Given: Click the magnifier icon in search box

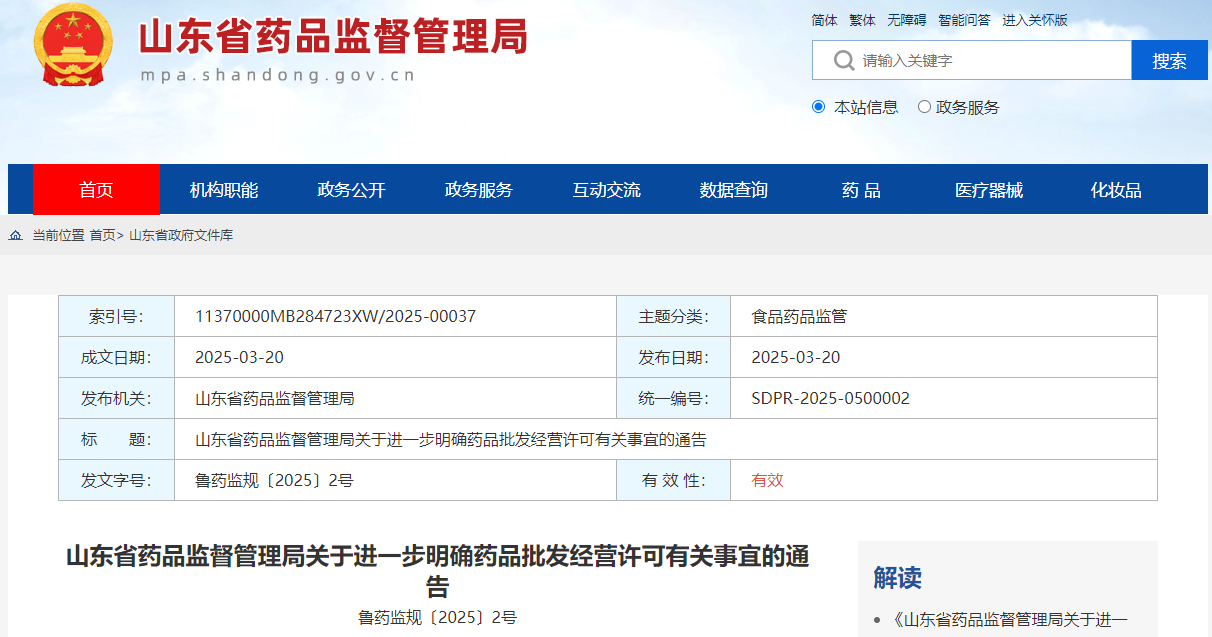Looking at the screenshot, I should pyautogui.click(x=844, y=61).
